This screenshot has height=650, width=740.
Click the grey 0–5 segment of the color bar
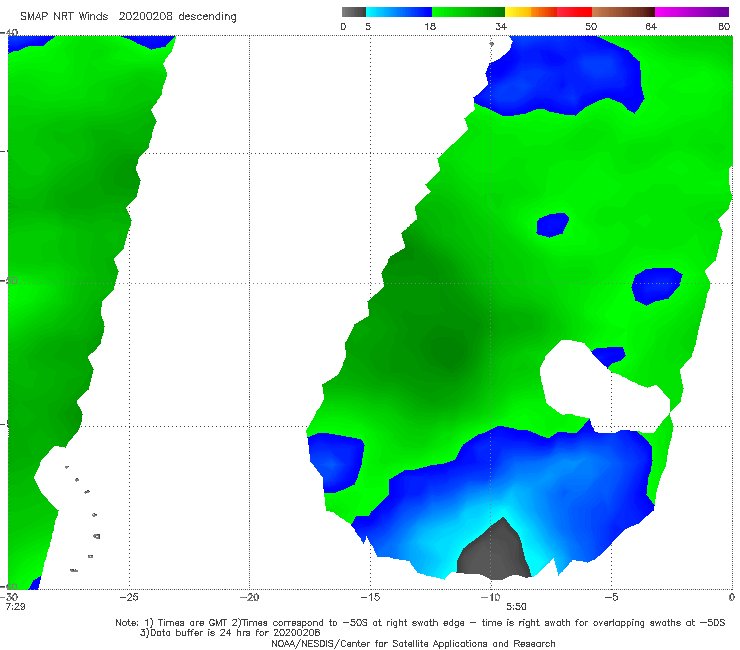point(354,12)
